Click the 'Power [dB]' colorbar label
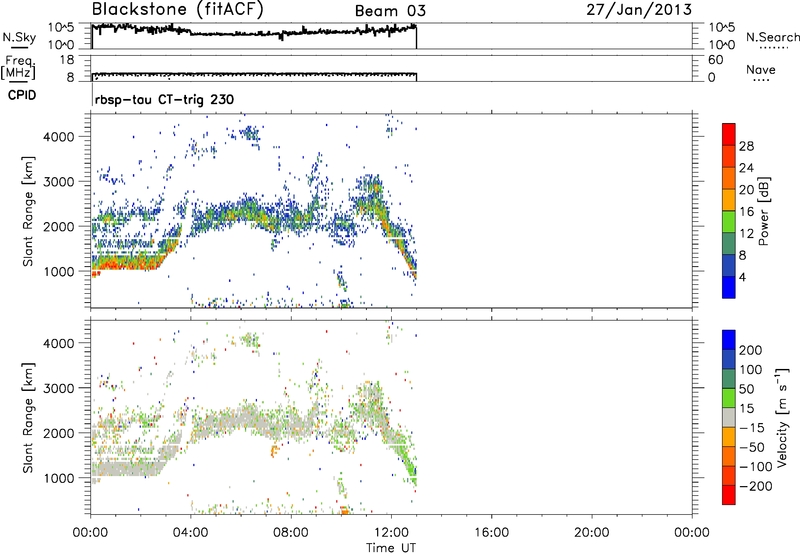 pyautogui.click(x=764, y=211)
